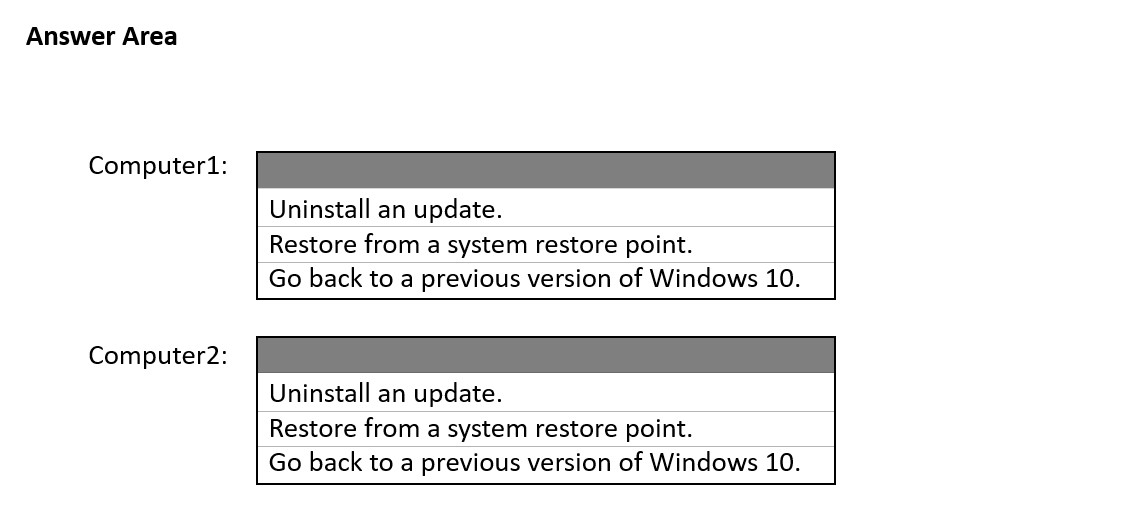Open the Computer2 gray dropdown header
1124x526 pixels.
pyautogui.click(x=546, y=355)
